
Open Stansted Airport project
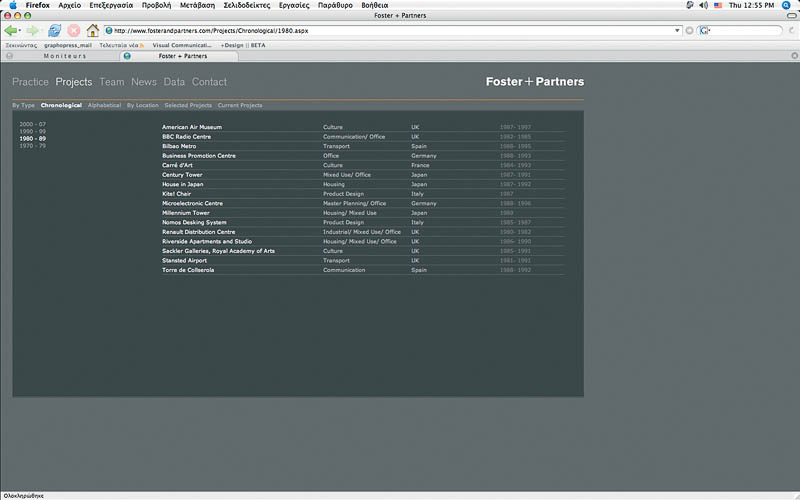tap(184, 260)
